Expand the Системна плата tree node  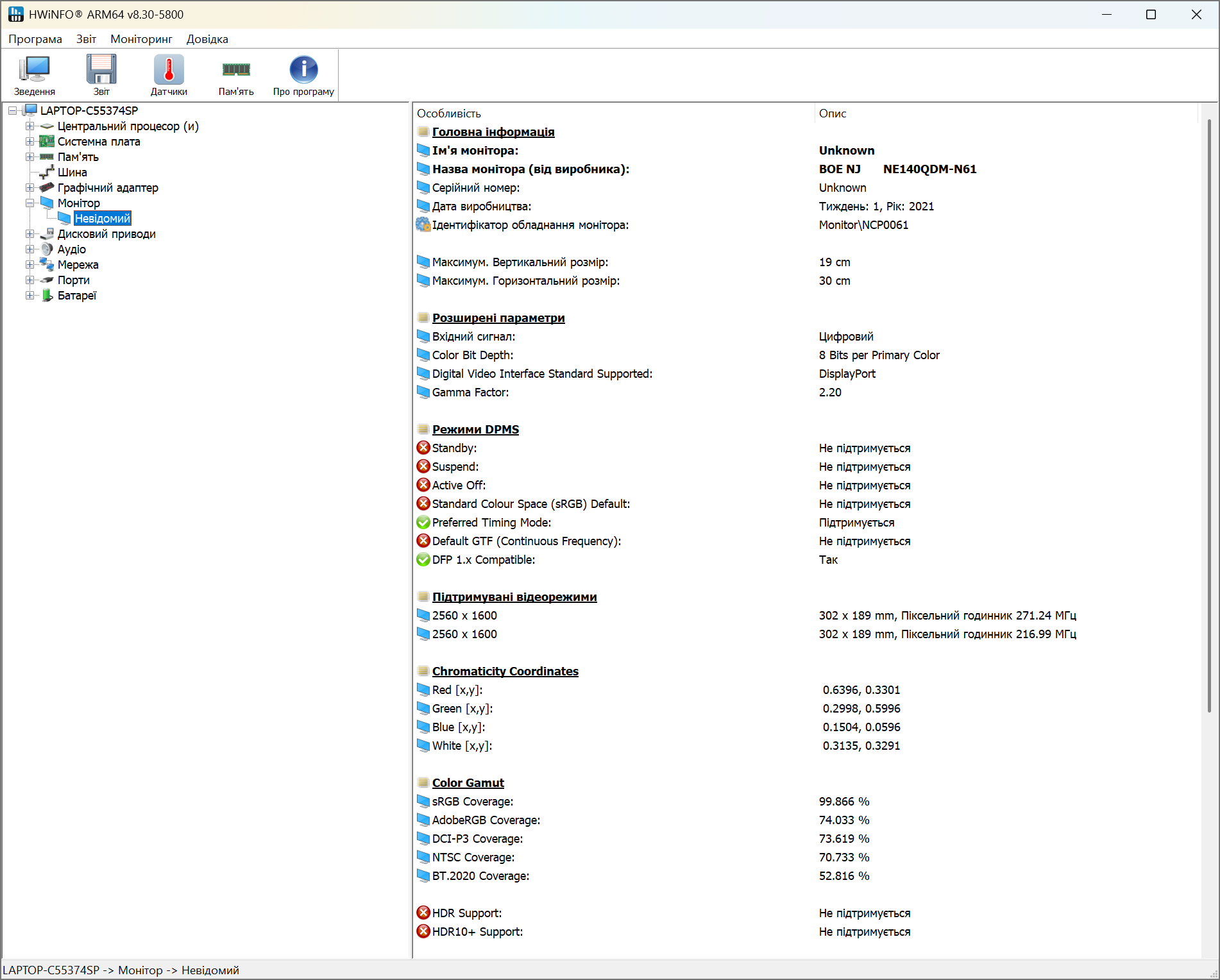click(30, 142)
